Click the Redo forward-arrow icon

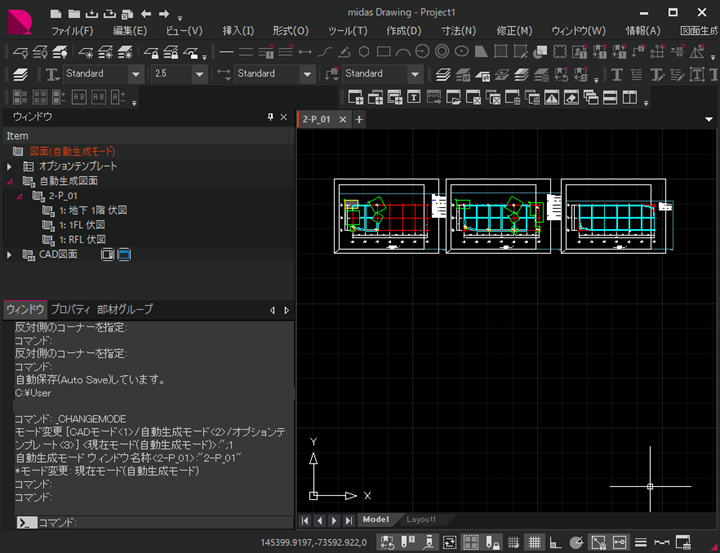(164, 14)
